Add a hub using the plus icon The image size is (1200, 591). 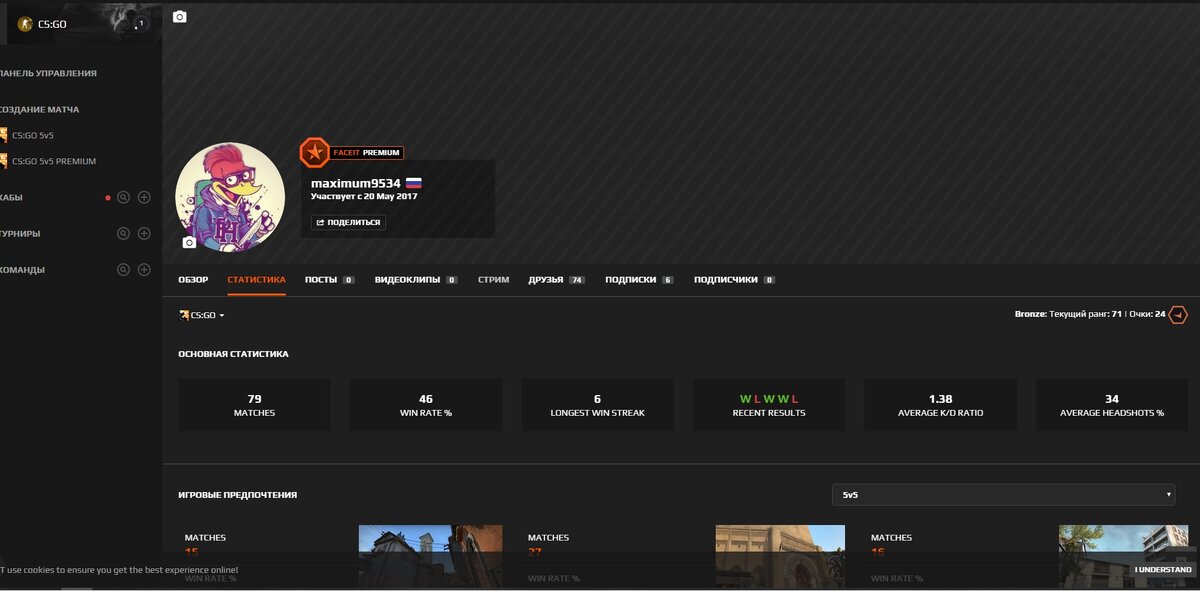144,197
